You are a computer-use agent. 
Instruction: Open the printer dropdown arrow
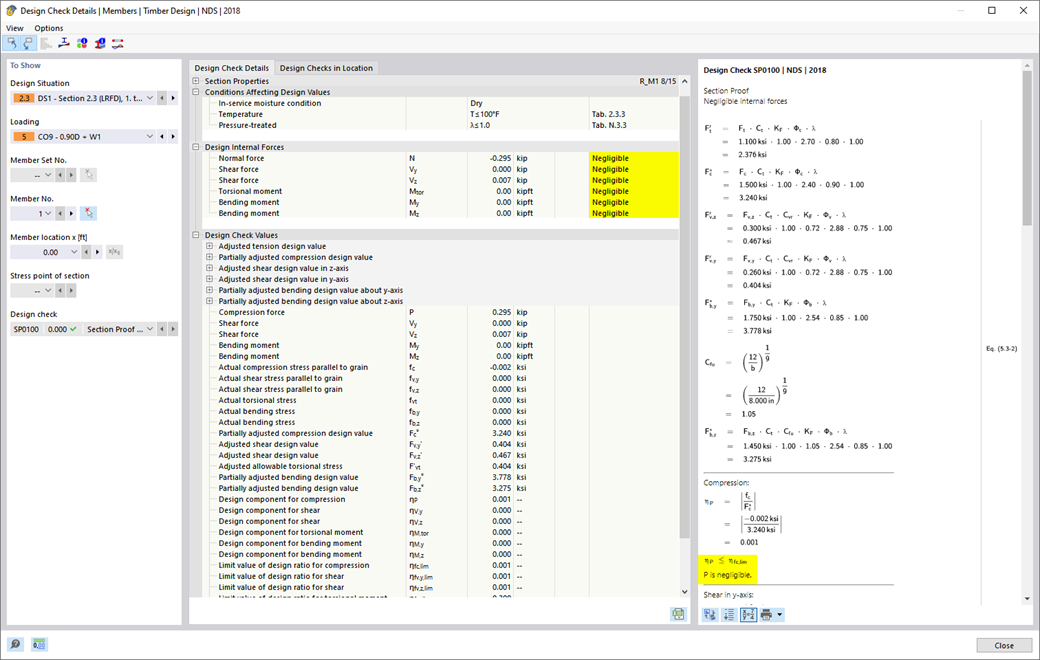(780, 615)
